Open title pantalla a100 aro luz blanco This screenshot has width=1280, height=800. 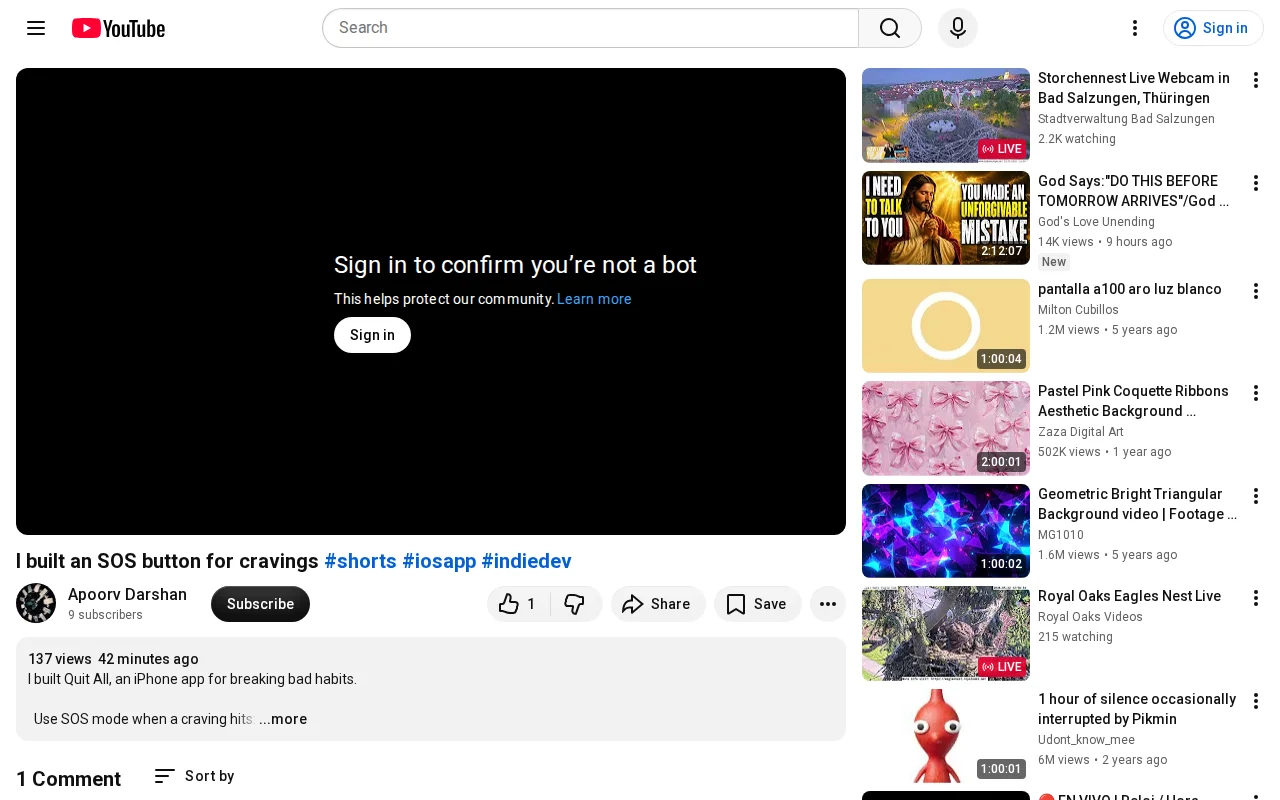pos(1130,289)
